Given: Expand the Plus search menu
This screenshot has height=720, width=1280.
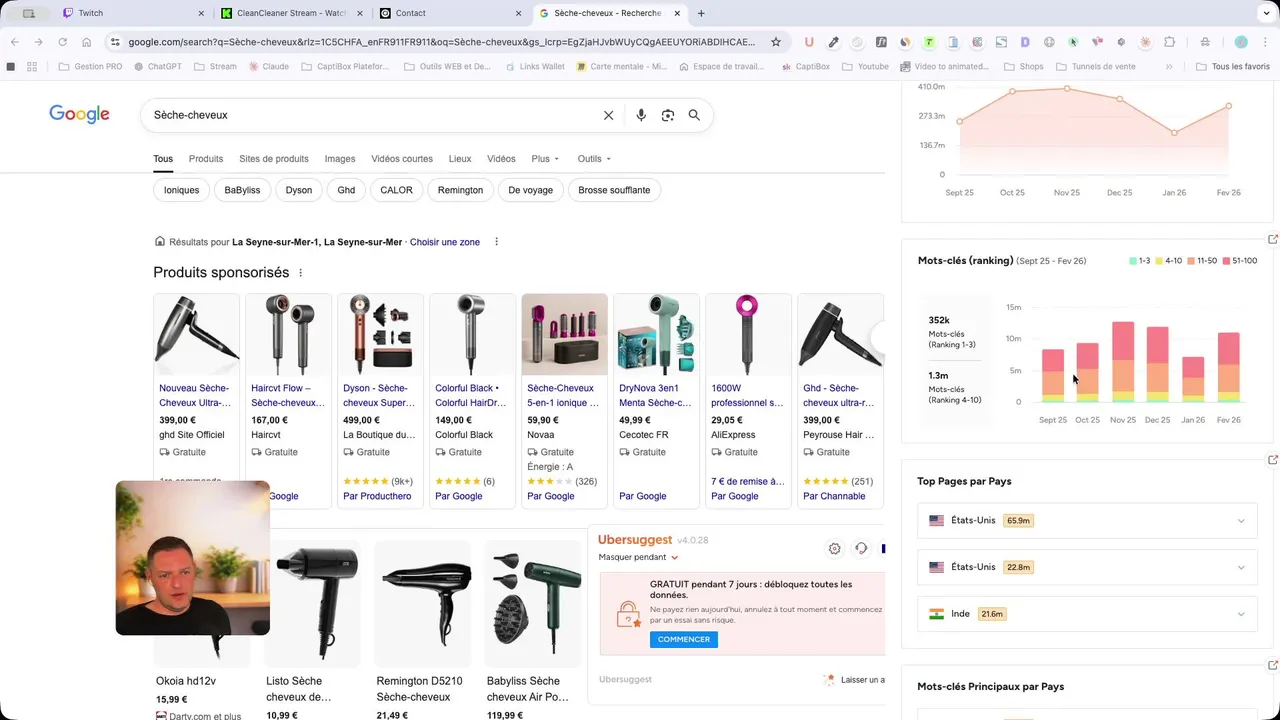Looking at the screenshot, I should pyautogui.click(x=545, y=159).
